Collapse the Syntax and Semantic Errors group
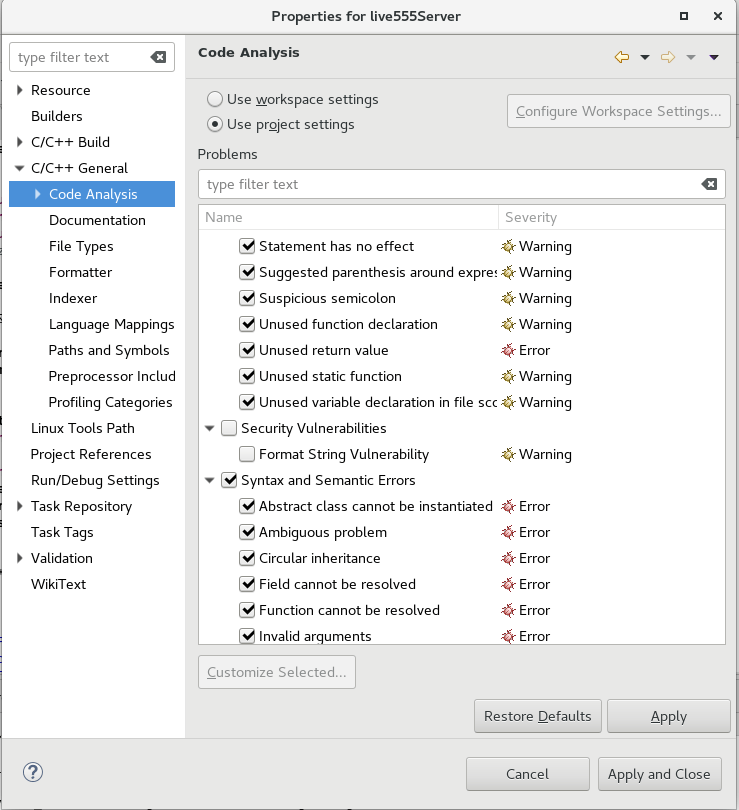This screenshot has height=810, width=739. [210, 481]
